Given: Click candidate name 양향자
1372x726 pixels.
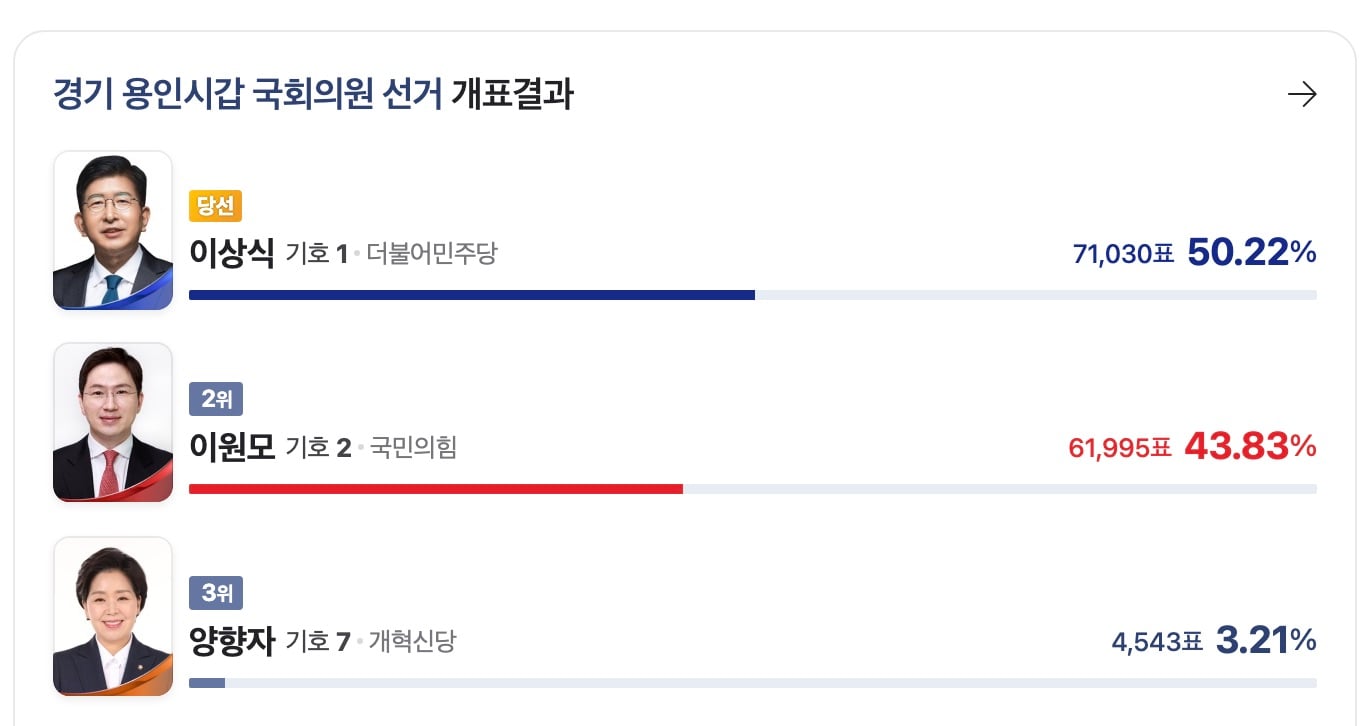Looking at the screenshot, I should (x=231, y=640).
